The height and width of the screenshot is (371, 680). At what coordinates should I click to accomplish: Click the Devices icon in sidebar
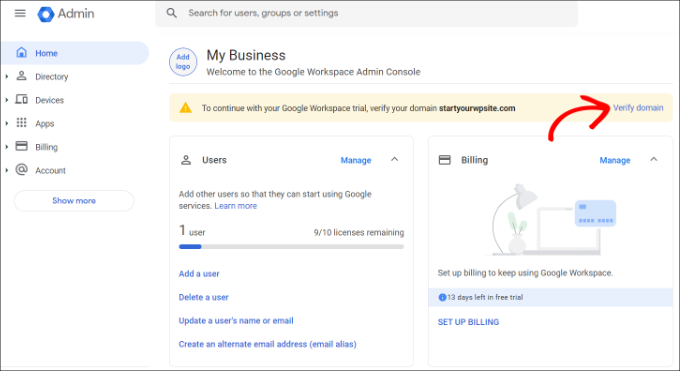pyautogui.click(x=21, y=99)
